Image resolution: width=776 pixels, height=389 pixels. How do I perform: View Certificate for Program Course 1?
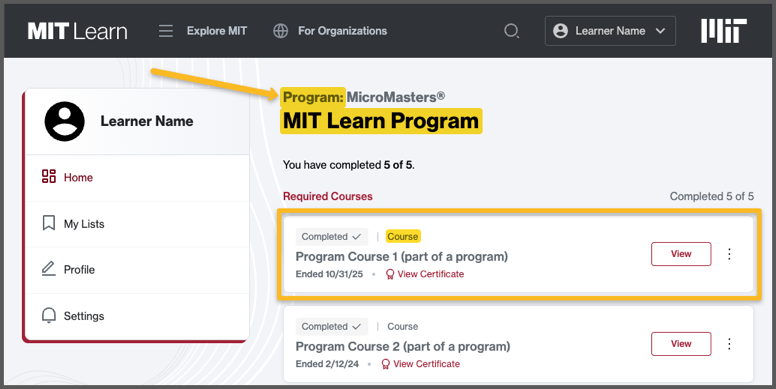tap(431, 274)
